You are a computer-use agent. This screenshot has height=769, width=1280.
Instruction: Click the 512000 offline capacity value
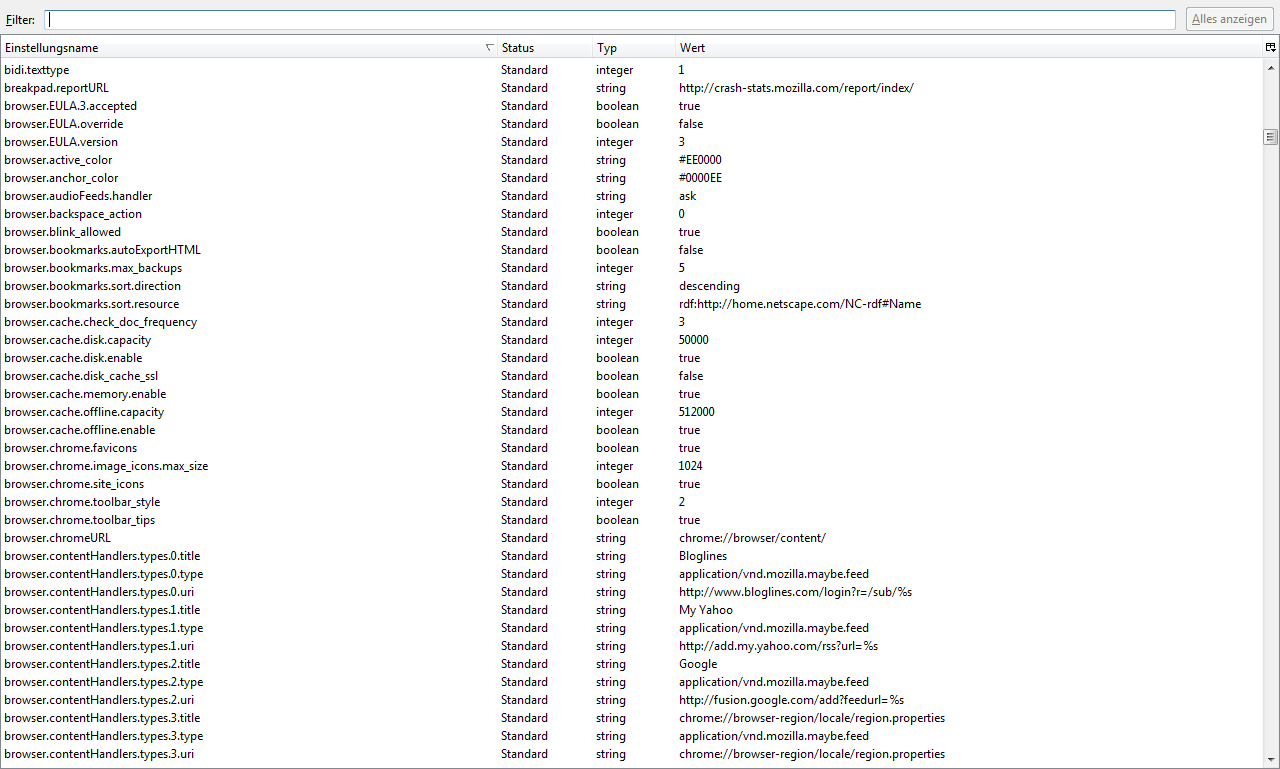pyautogui.click(x=697, y=412)
